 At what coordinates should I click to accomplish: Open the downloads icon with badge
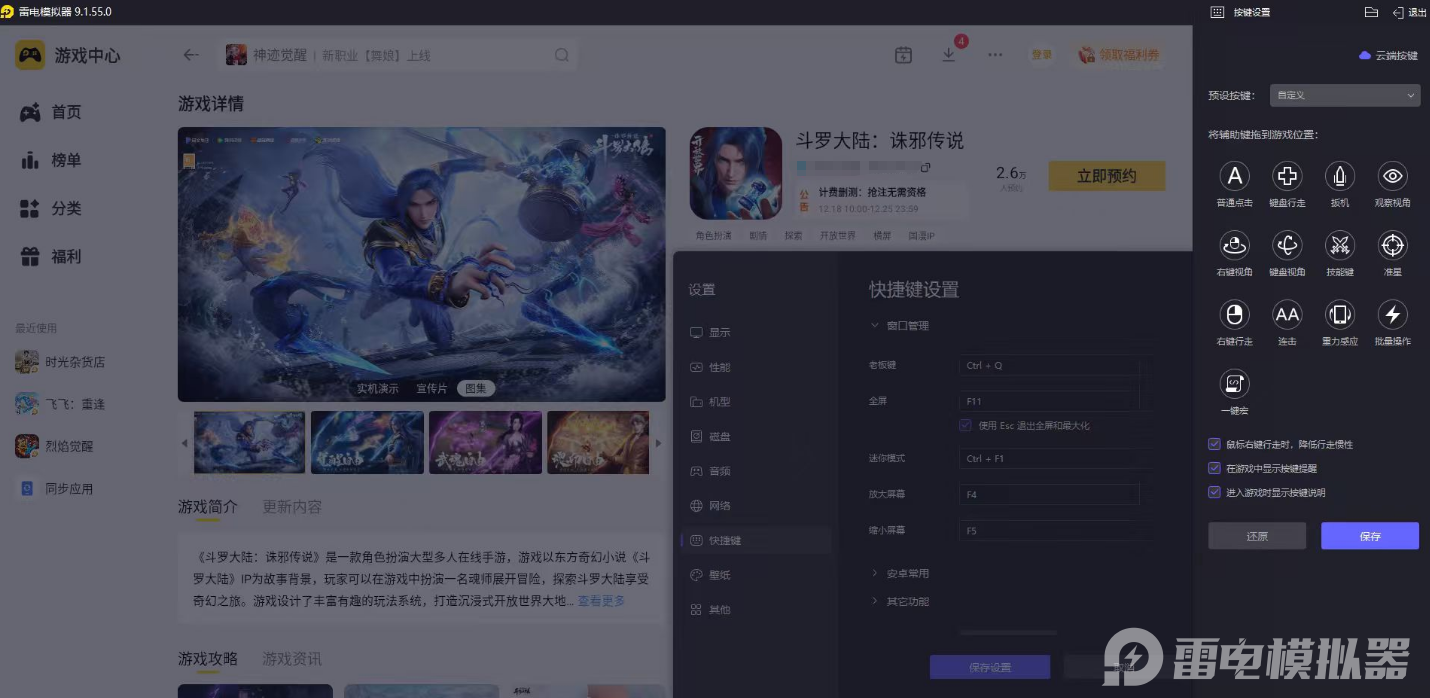click(x=949, y=55)
